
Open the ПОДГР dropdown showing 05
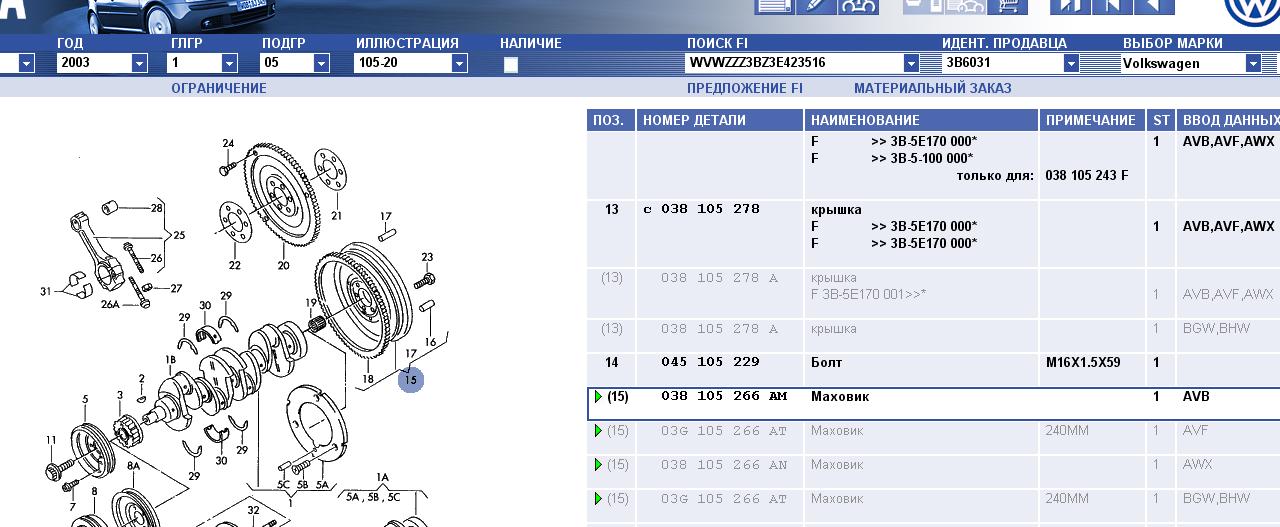321,63
